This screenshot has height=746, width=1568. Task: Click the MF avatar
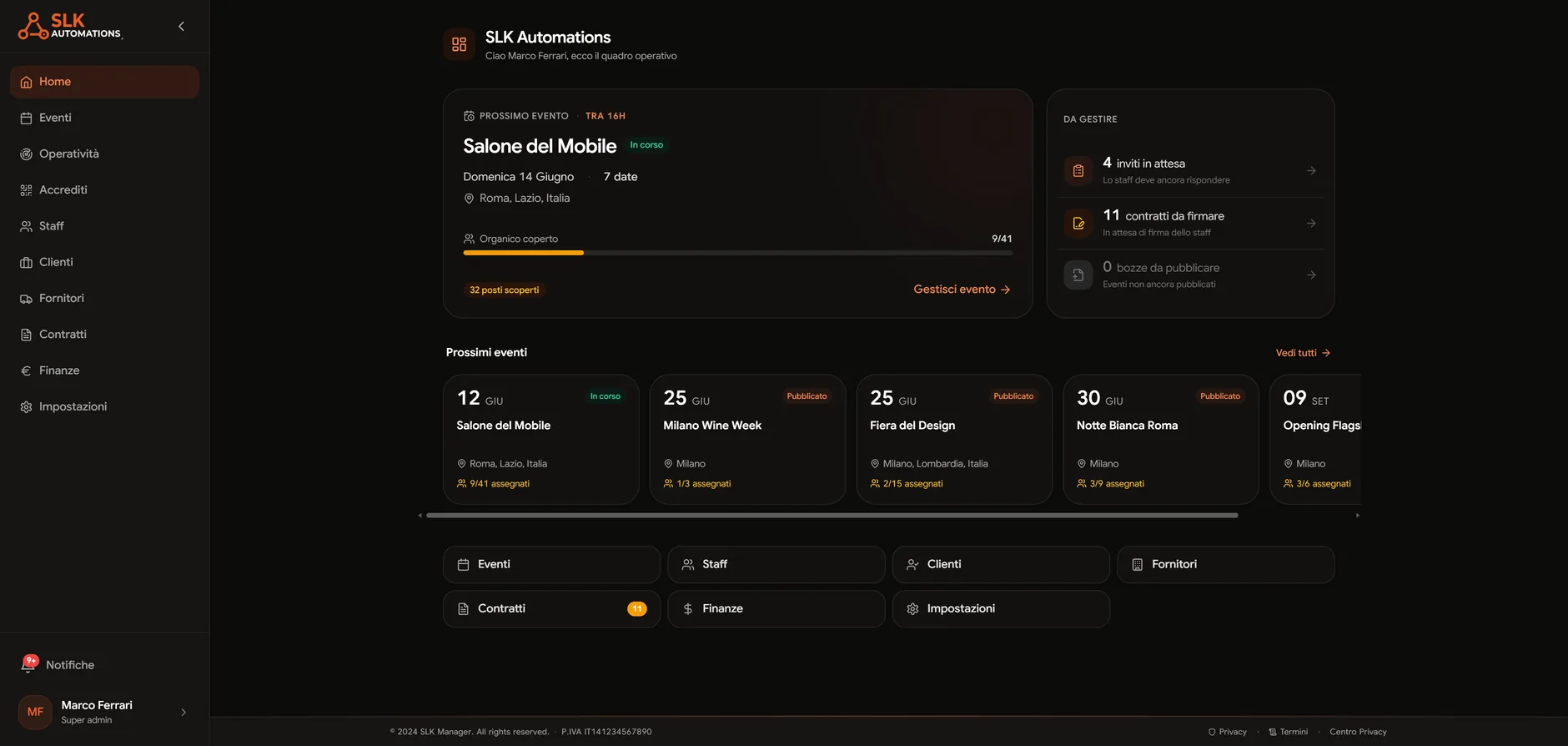(35, 712)
